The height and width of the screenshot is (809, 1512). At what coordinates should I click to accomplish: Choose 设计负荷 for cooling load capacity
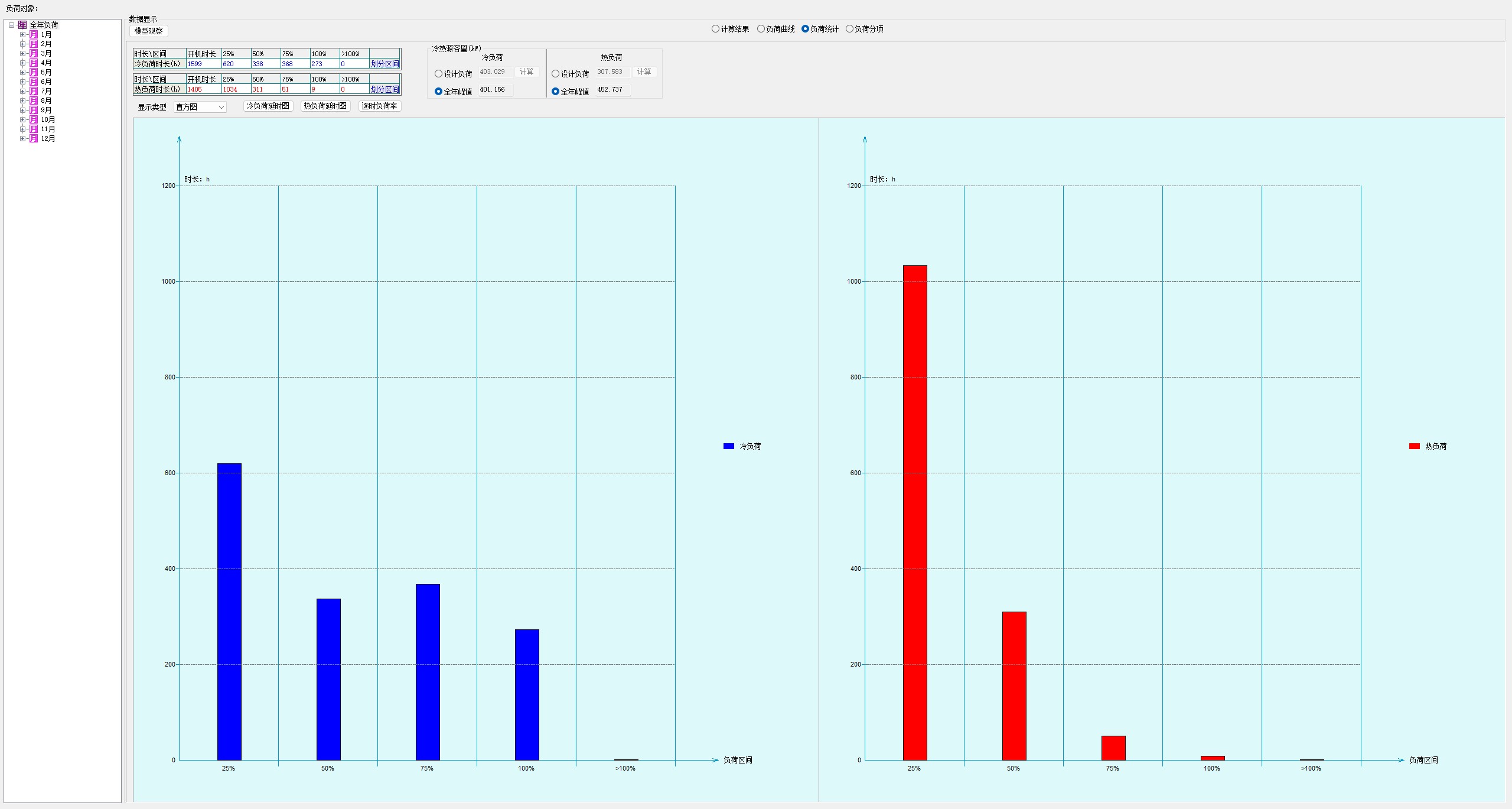(x=438, y=74)
